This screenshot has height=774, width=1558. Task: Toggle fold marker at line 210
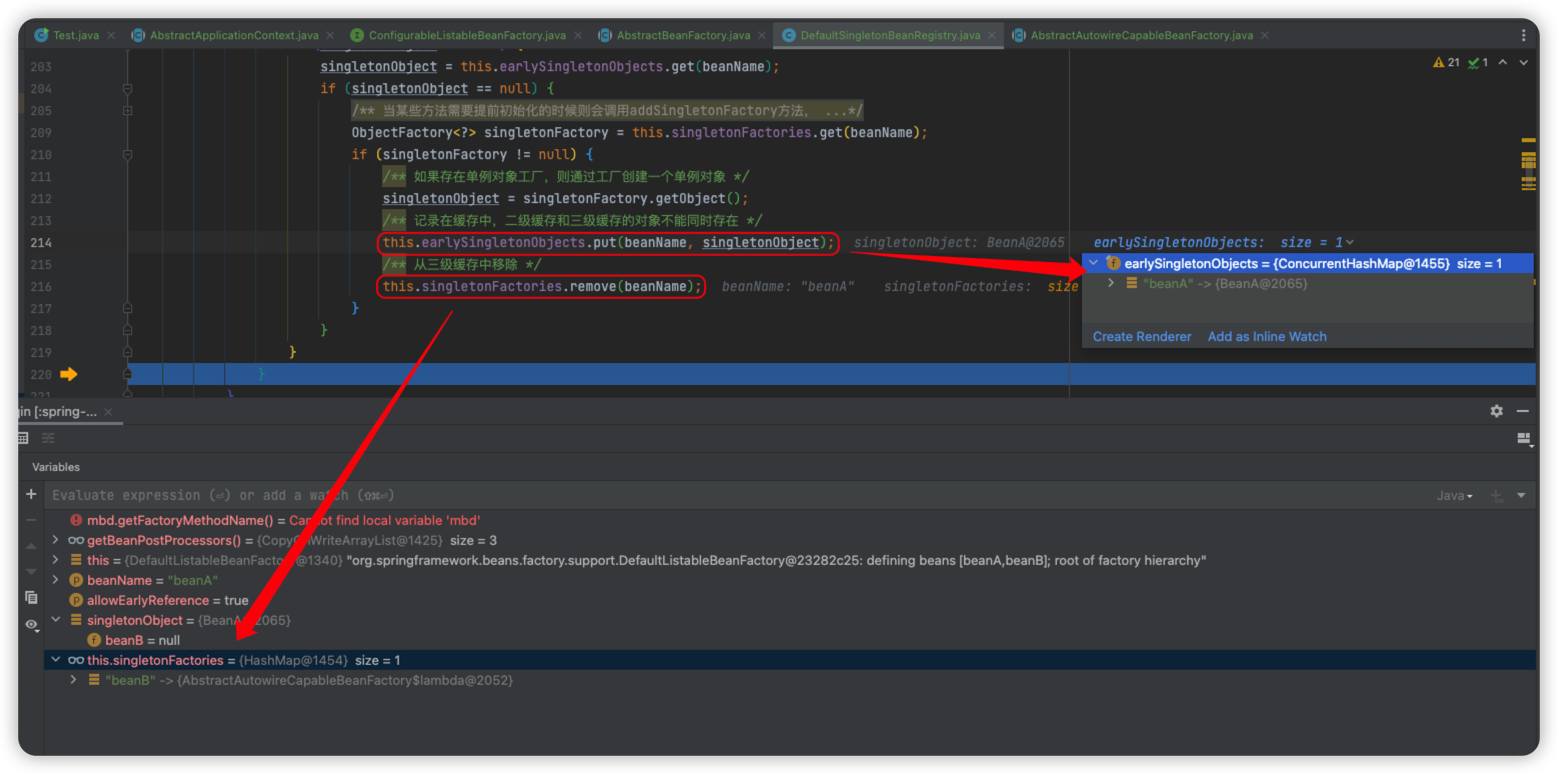pyautogui.click(x=127, y=155)
